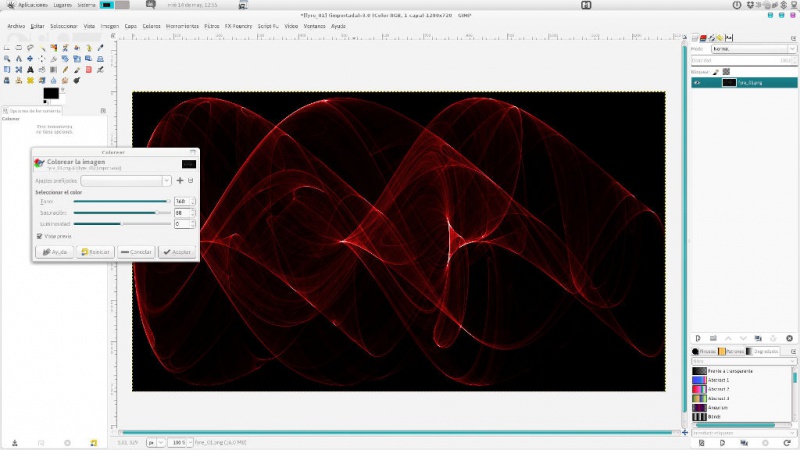This screenshot has height=450, width=800.
Task: Switch to the Patrones tab
Action: click(731, 352)
